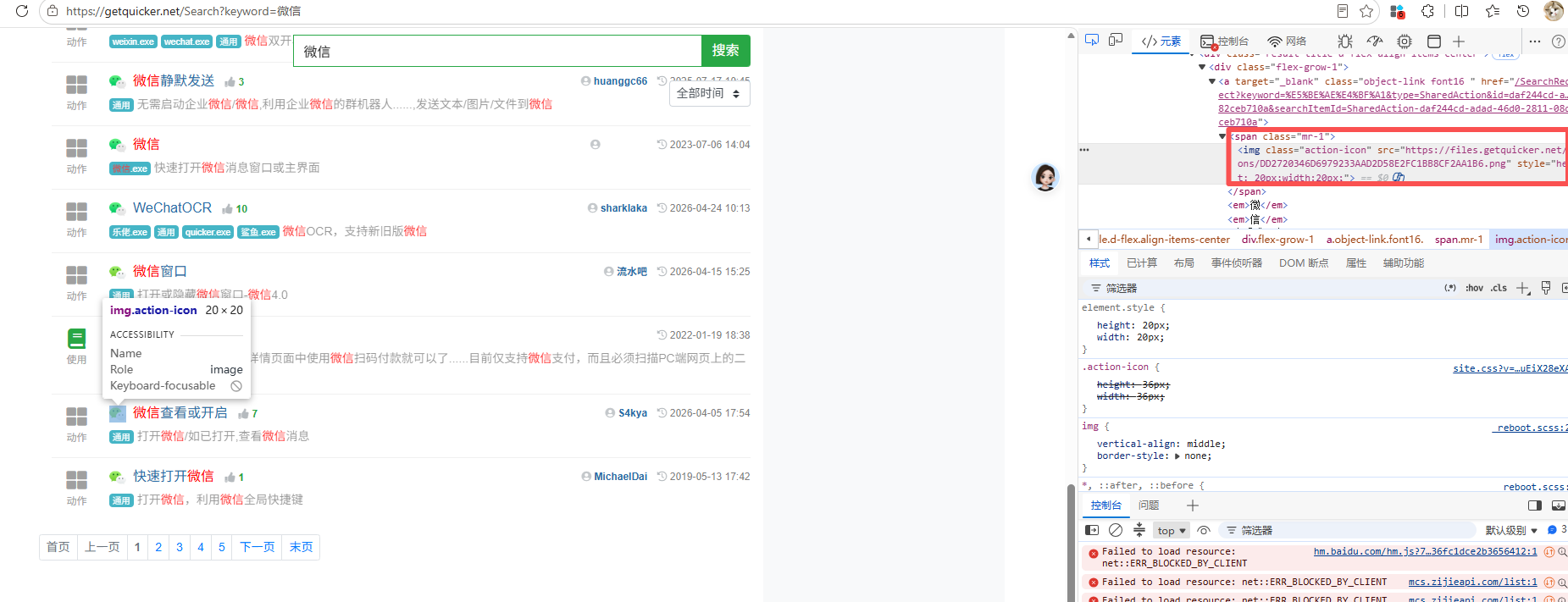
Task: Click the plus to add more DevTools tools
Action: (1459, 41)
